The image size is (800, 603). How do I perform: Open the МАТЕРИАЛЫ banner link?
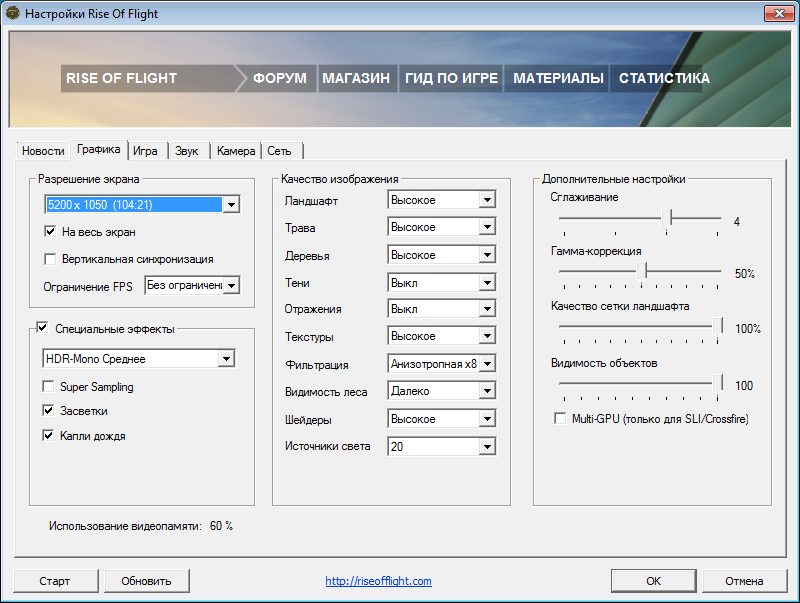point(558,78)
